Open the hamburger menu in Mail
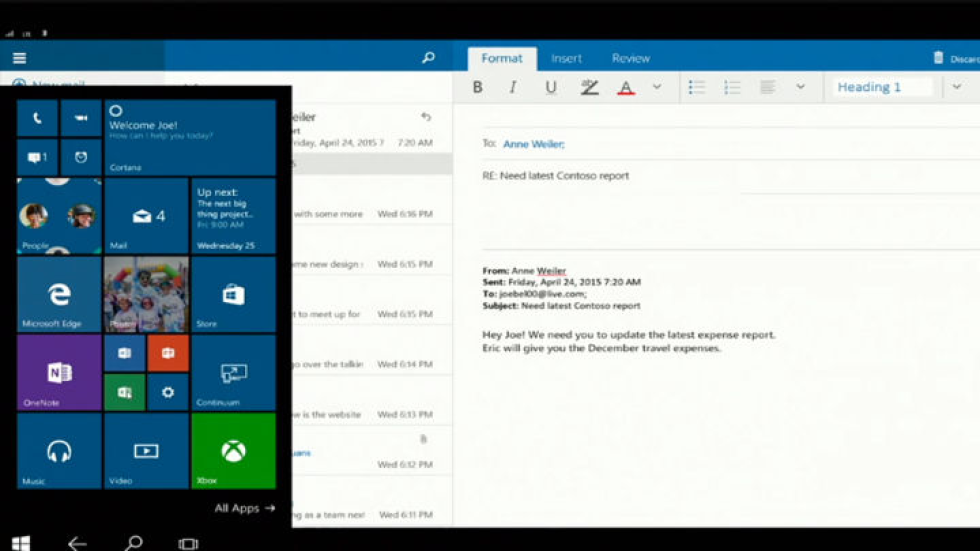The image size is (980, 551). tap(19, 58)
